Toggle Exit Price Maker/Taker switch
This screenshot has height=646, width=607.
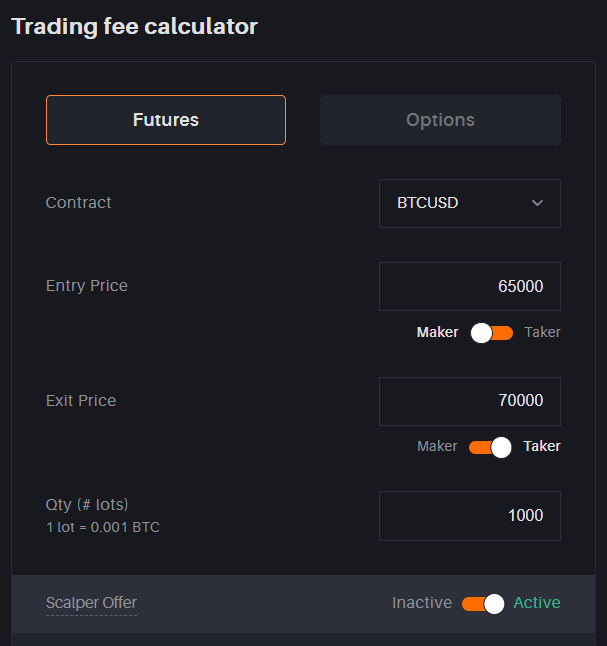click(491, 447)
